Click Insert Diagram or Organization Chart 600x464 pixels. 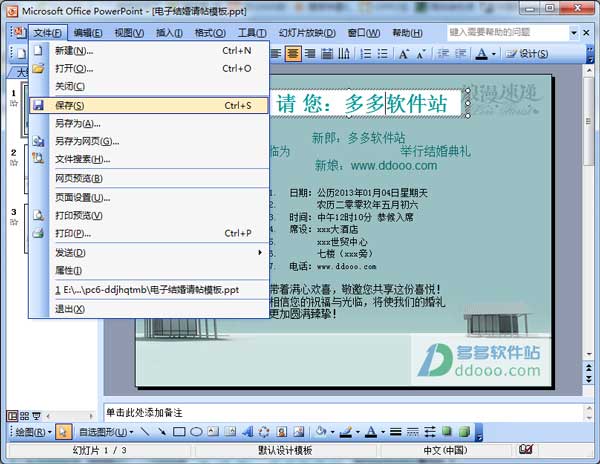click(x=264, y=432)
